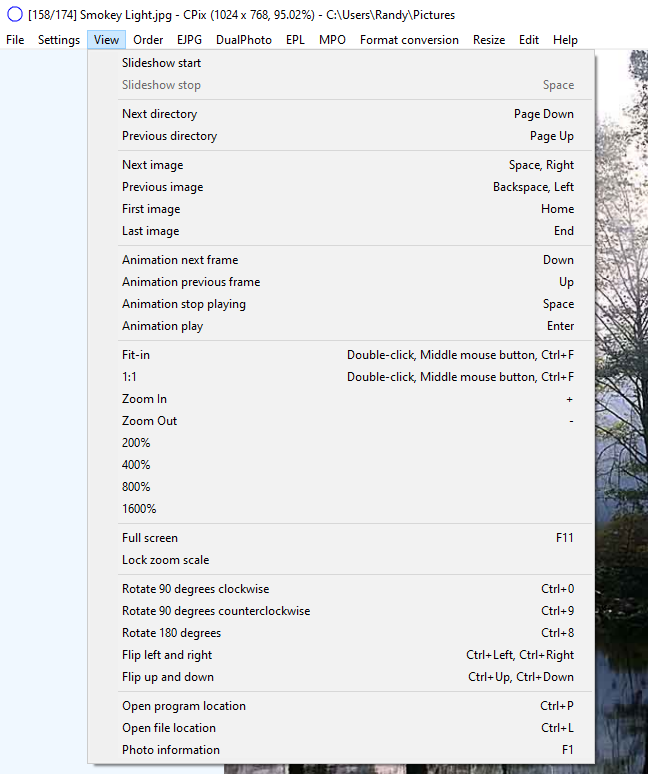Toggle Lock zoom scale
This screenshot has width=648, height=774.
[x=341, y=560]
